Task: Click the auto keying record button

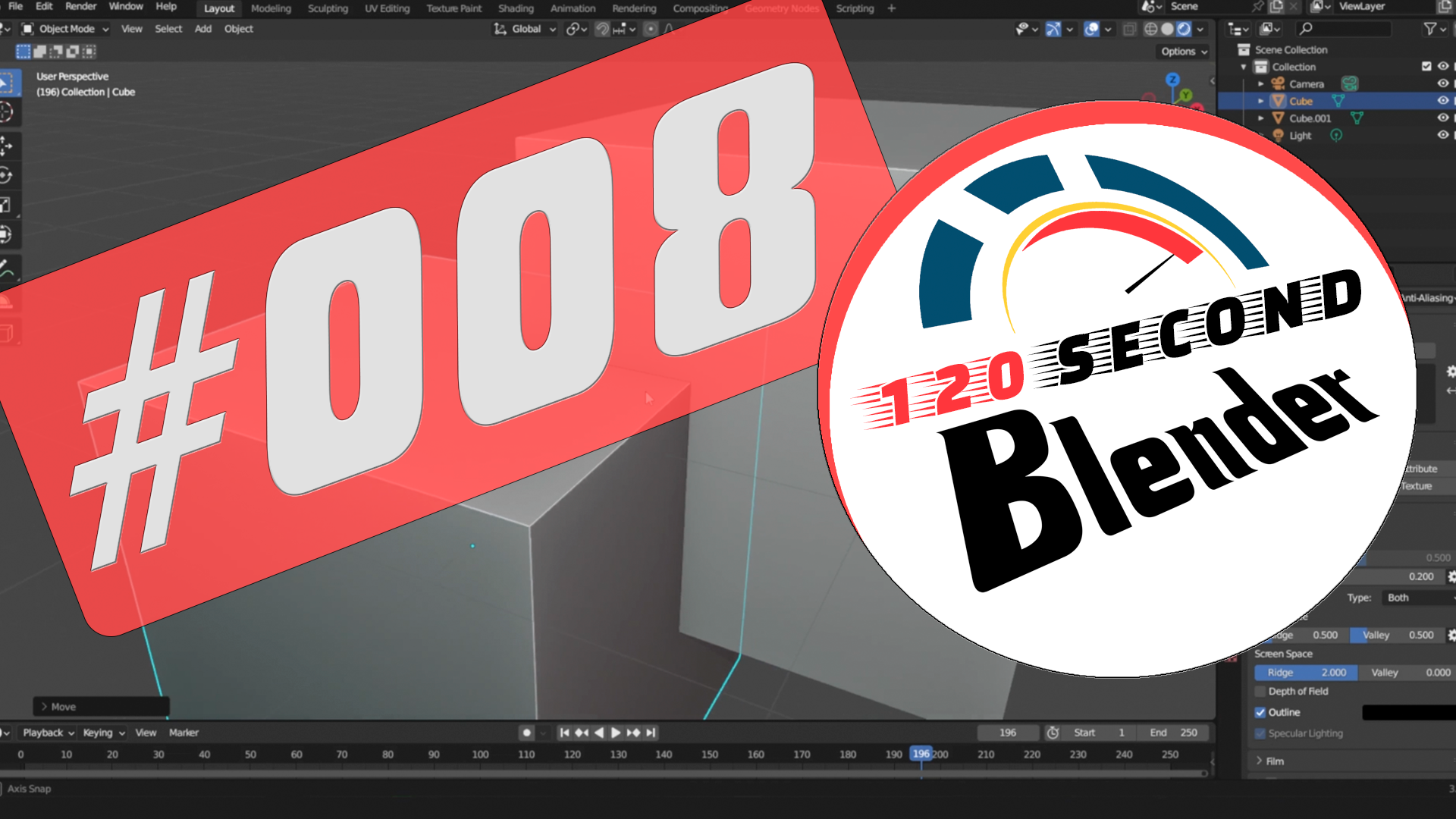Action: [x=526, y=733]
